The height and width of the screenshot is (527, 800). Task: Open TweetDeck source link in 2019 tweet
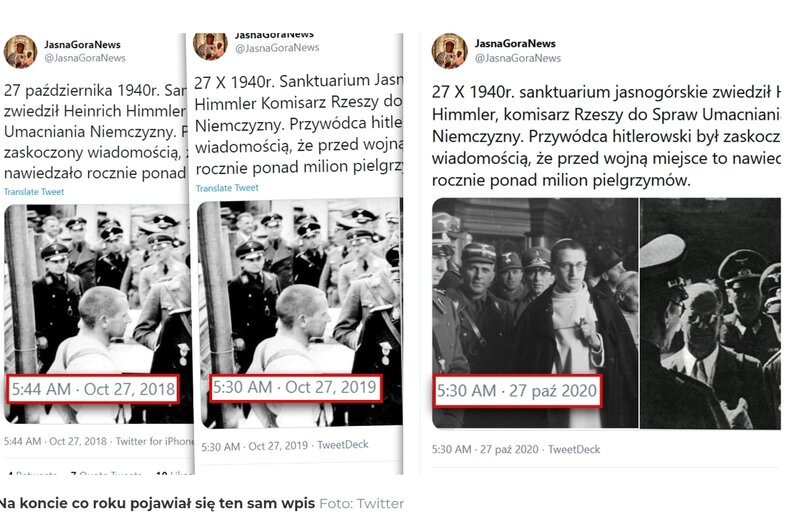point(343,445)
